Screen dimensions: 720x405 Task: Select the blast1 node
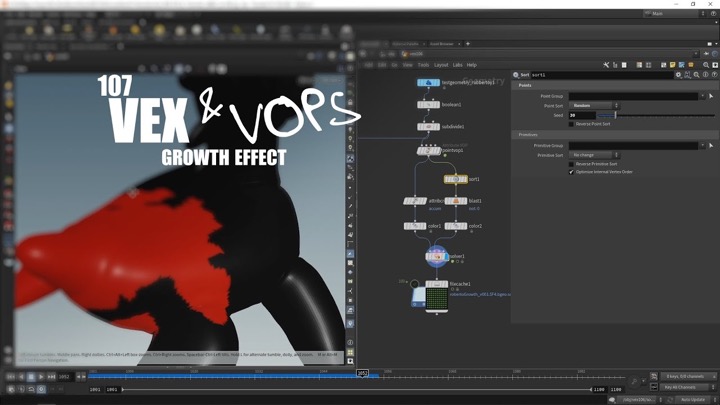coord(456,201)
